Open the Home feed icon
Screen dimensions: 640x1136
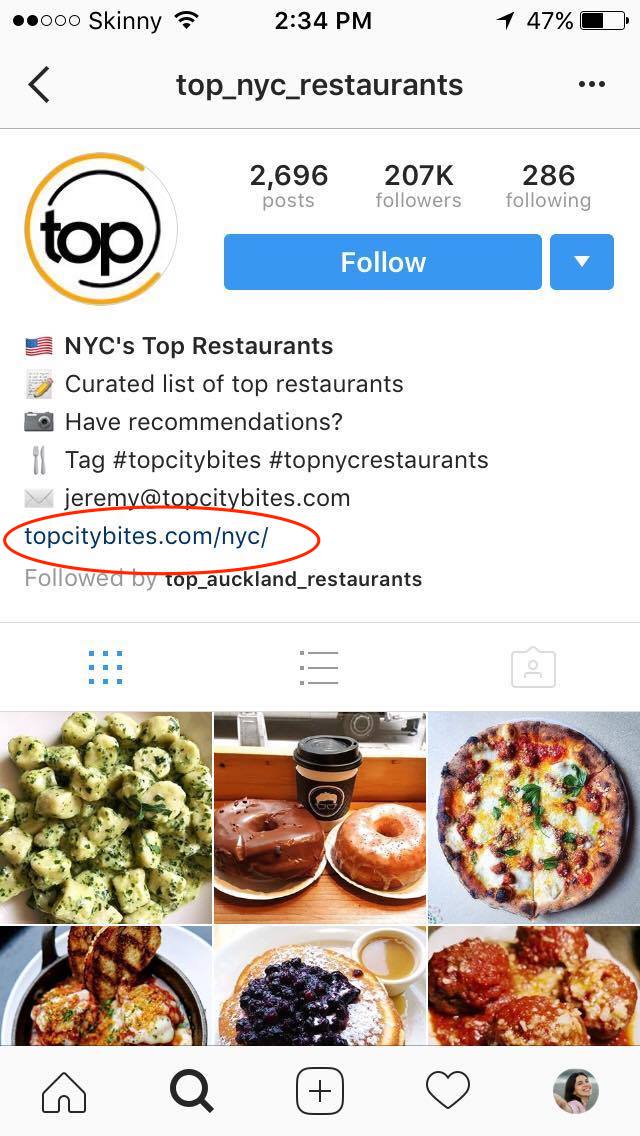[x=65, y=1090]
